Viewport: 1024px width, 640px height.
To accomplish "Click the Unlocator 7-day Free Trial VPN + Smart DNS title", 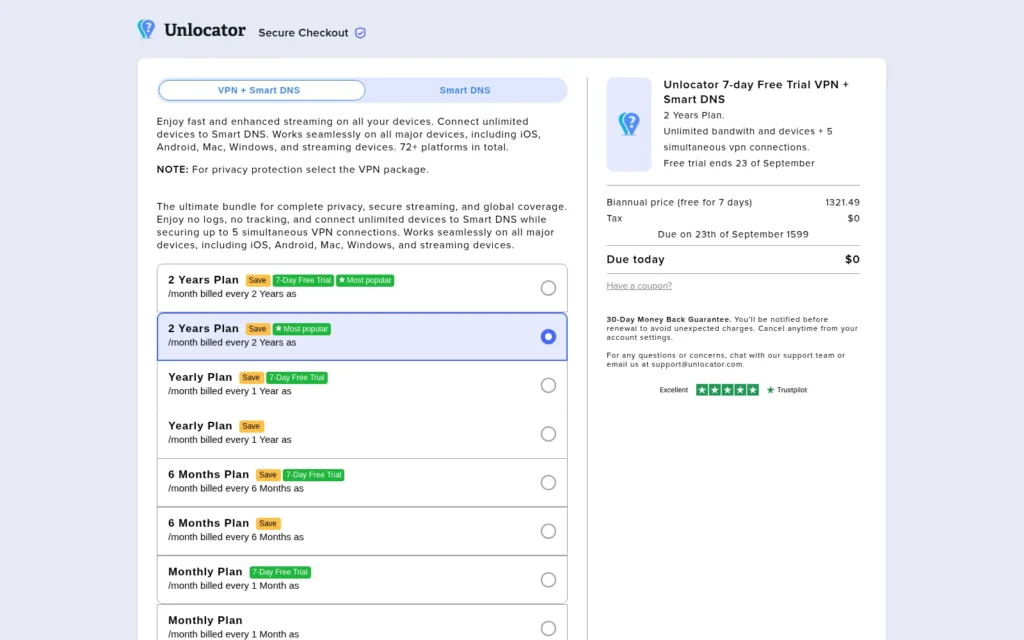I will coord(756,92).
